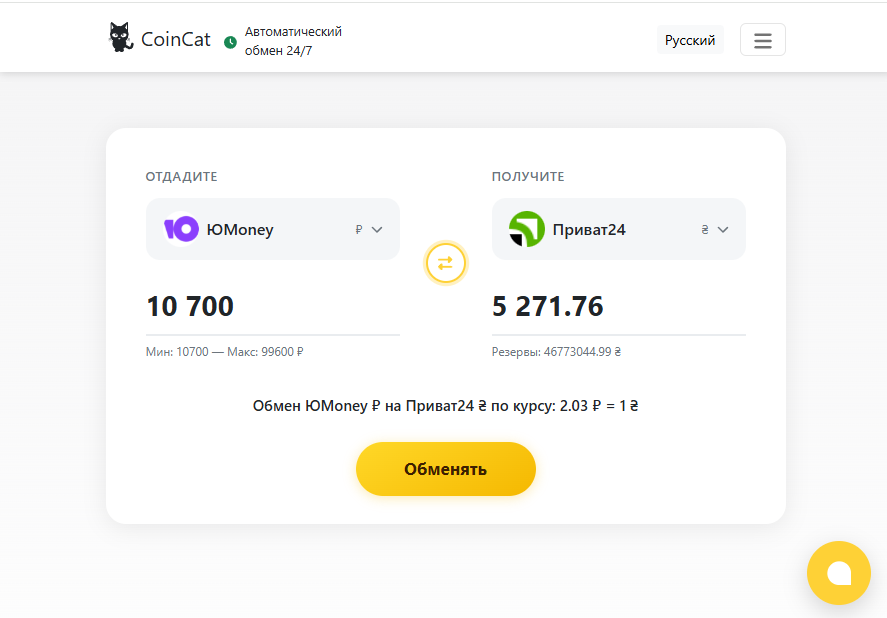
Task: Edit the receive amount 5 271.76 field
Action: tap(619, 306)
